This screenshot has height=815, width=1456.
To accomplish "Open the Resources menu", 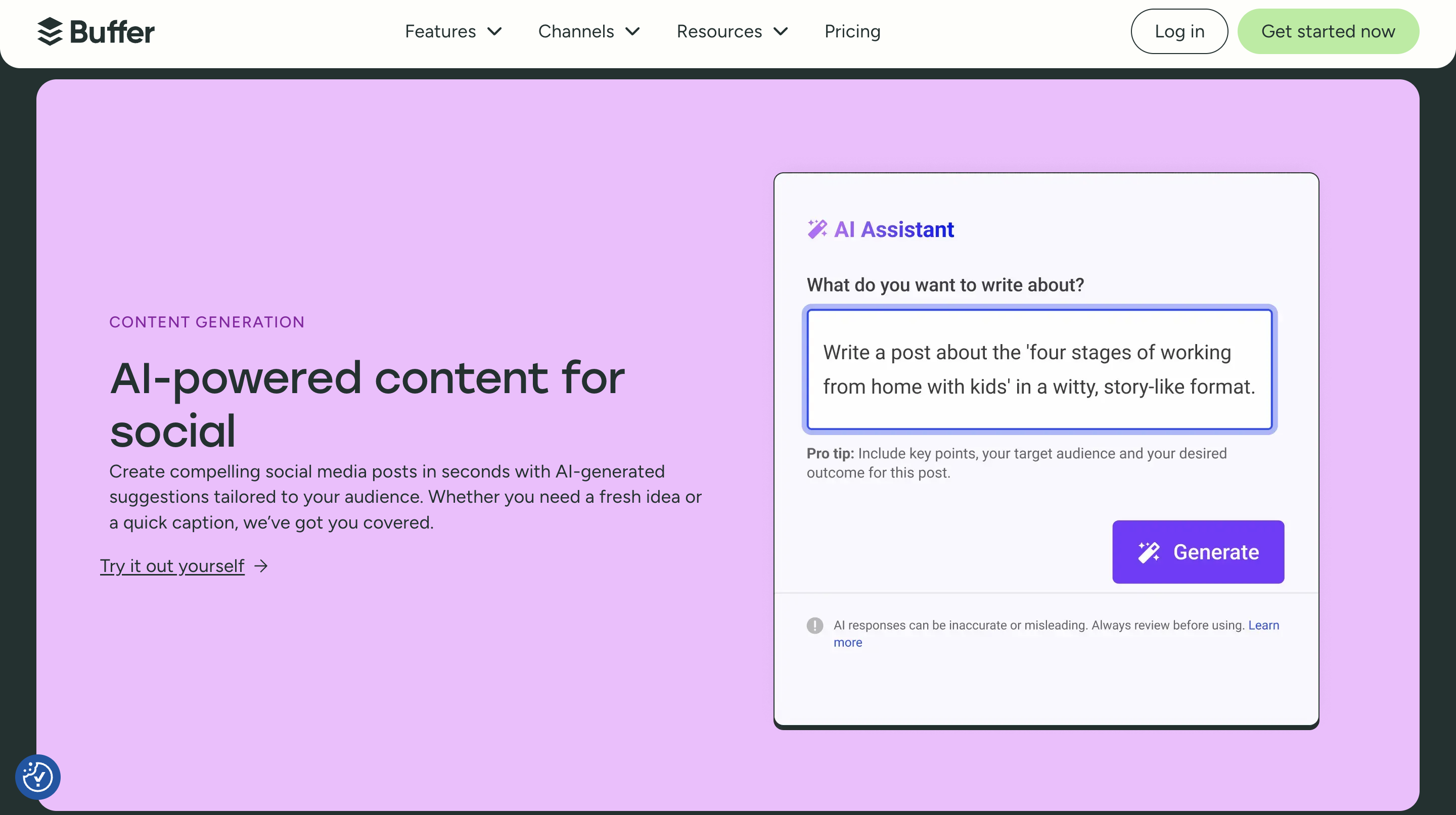I will click(x=719, y=32).
